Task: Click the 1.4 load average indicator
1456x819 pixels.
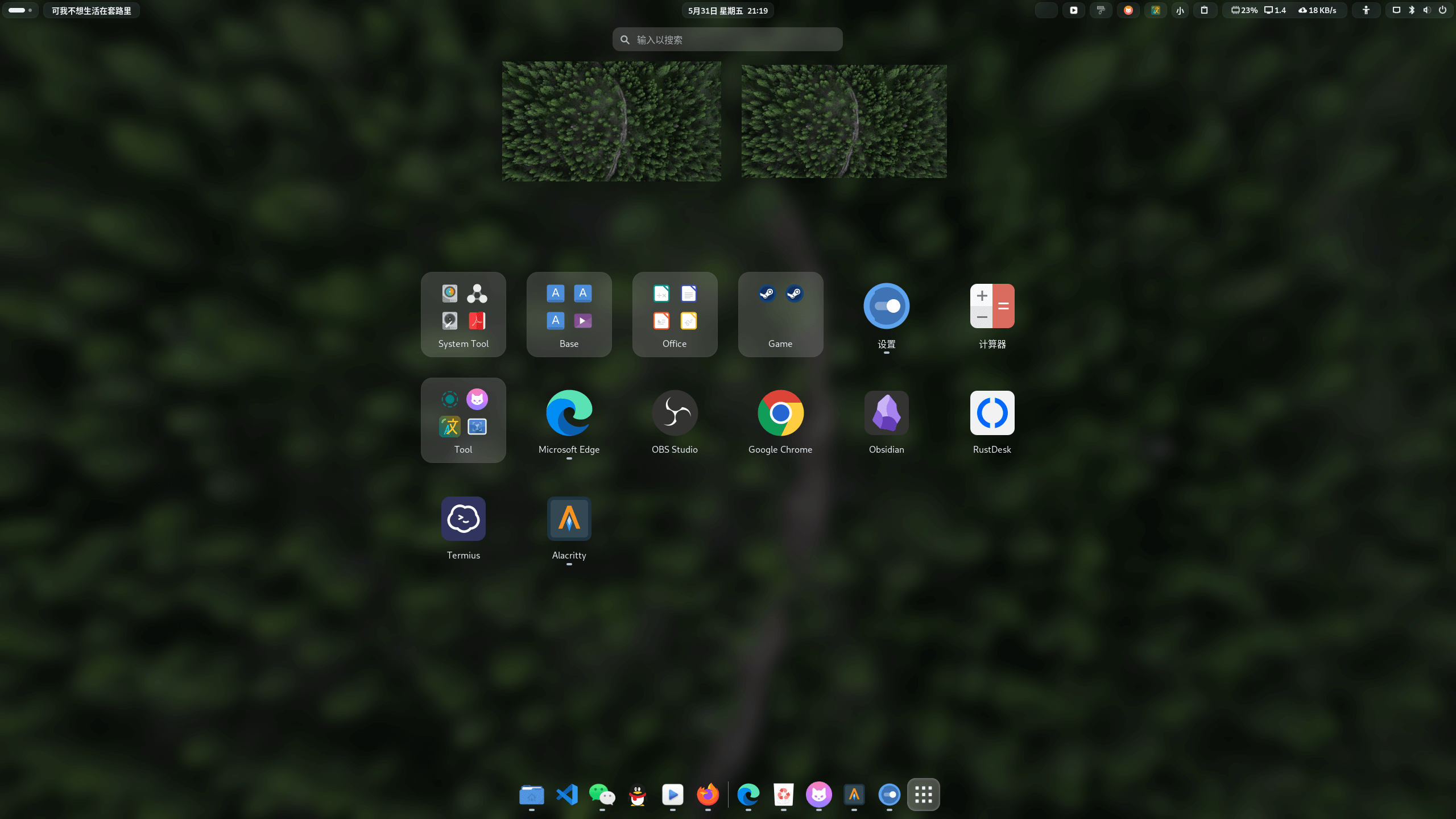Action: point(1275,10)
